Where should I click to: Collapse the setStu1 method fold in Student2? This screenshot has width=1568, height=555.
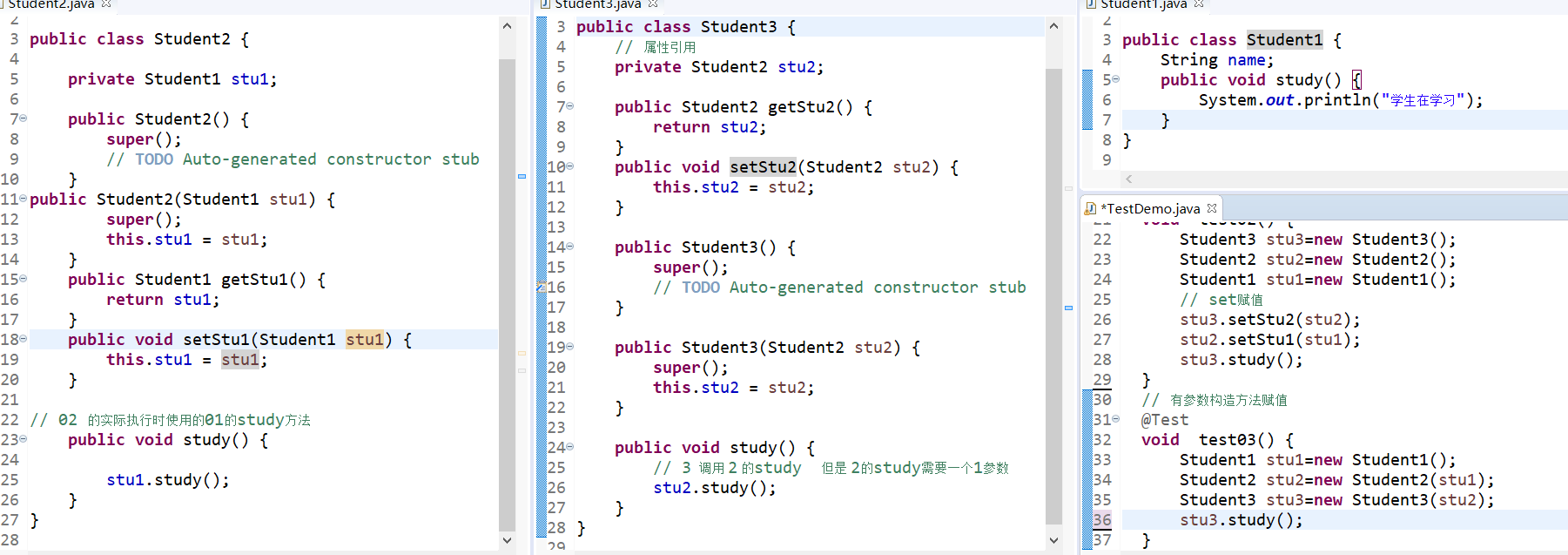(24, 338)
